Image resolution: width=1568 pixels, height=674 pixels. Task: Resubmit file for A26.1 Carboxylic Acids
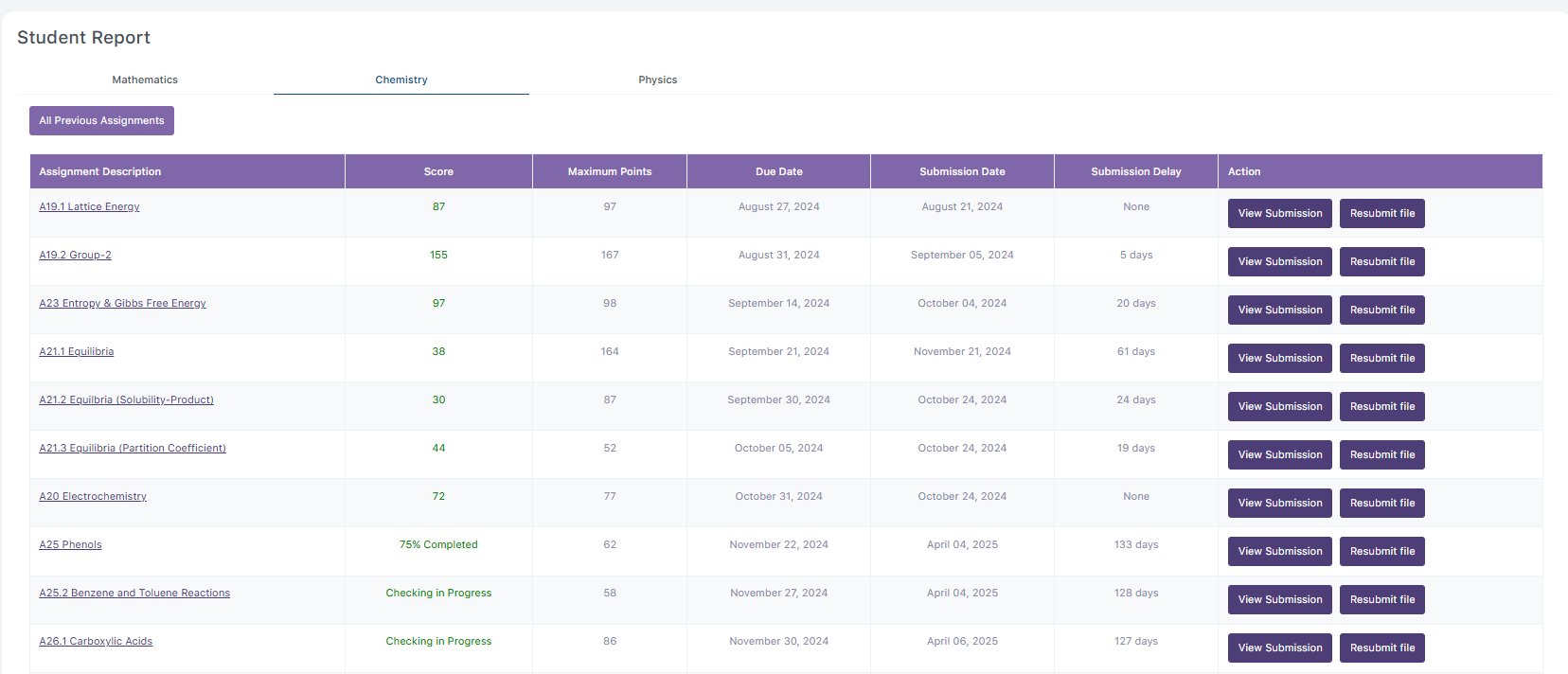coord(1381,647)
